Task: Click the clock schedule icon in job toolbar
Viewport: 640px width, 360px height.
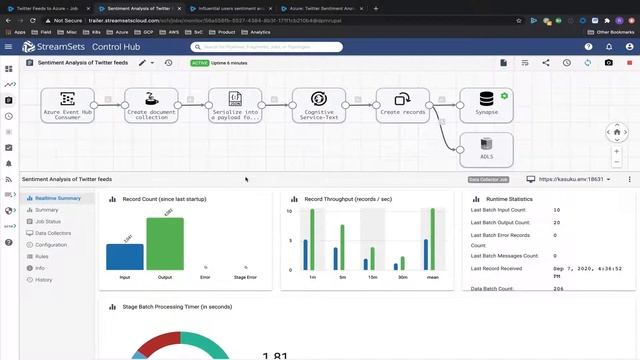Action: 567,63
